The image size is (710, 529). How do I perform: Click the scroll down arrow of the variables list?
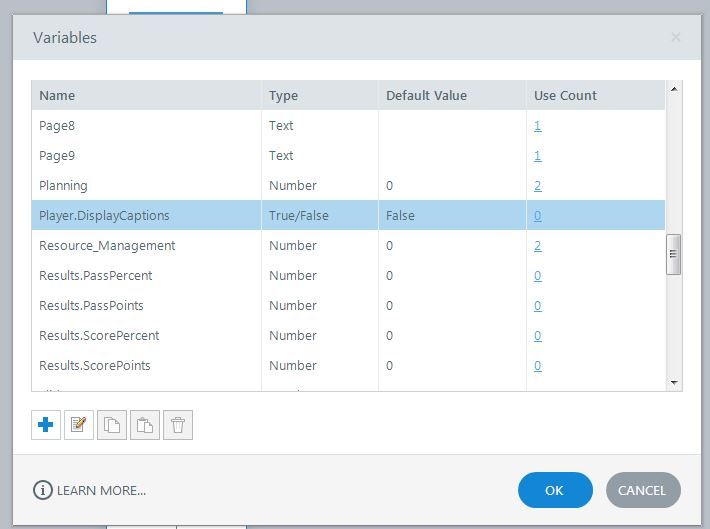[x=674, y=383]
